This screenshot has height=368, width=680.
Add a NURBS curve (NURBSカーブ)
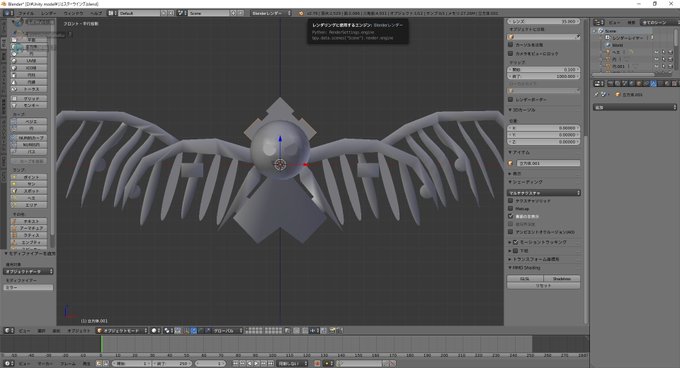click(29, 138)
